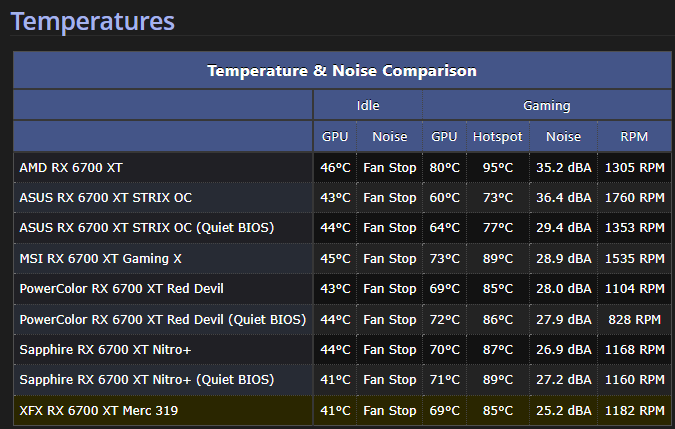Click the 95°C hotspot value for AMD

[x=497, y=168]
